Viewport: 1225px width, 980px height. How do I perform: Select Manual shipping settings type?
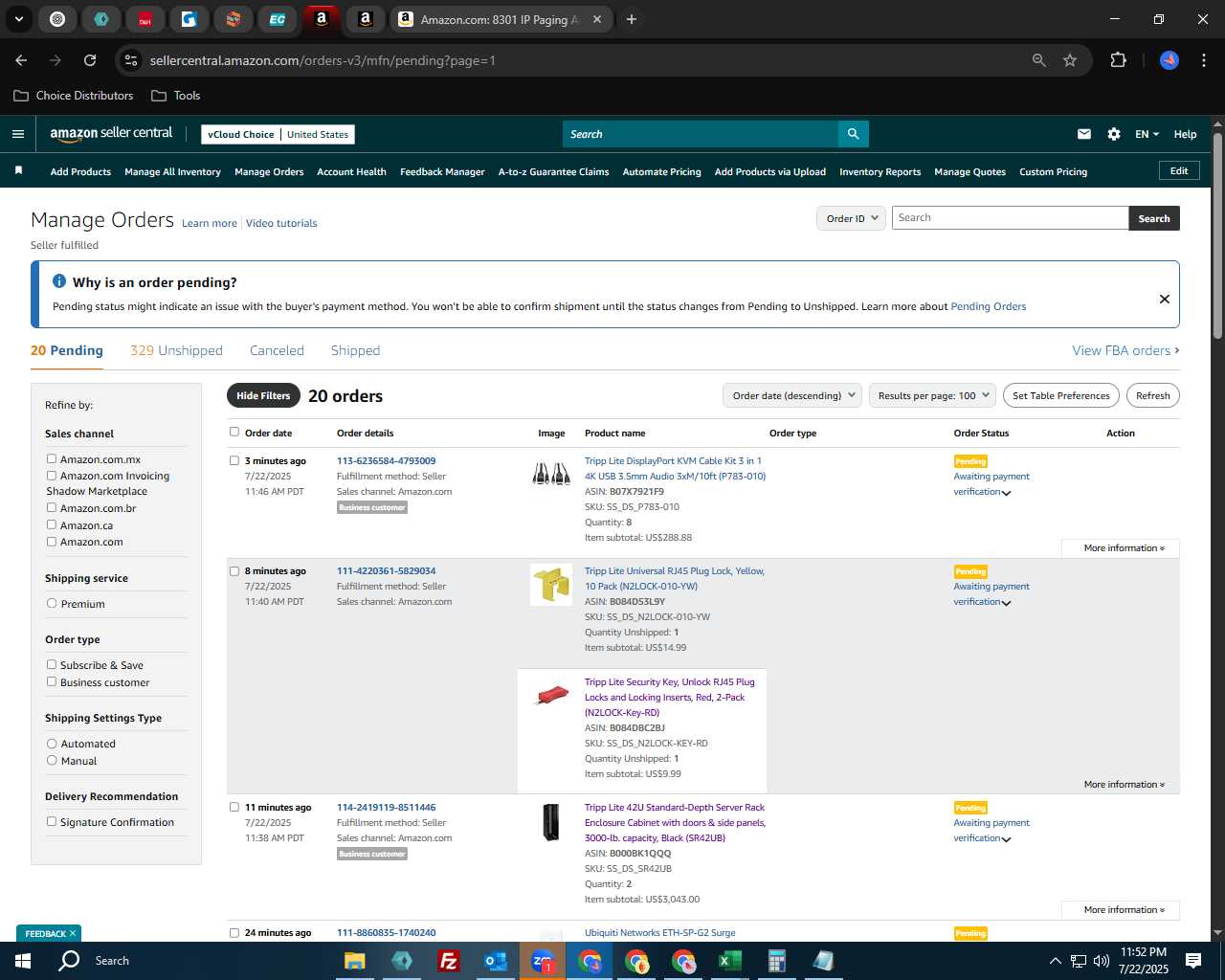[52, 760]
